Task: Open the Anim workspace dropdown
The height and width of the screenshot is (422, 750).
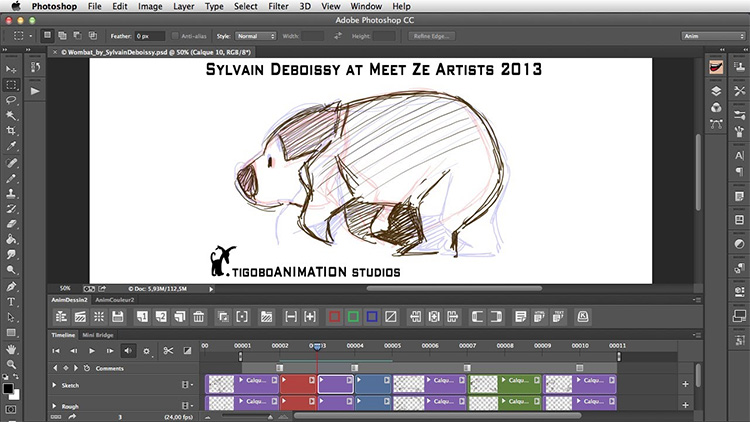Action: tap(713, 36)
